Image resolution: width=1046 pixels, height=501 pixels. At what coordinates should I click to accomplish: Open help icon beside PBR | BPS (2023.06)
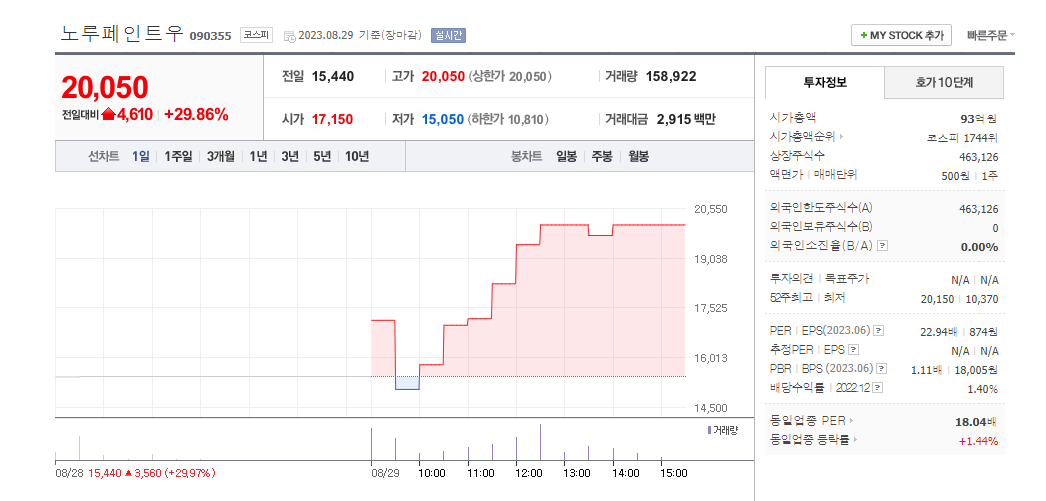tap(883, 368)
